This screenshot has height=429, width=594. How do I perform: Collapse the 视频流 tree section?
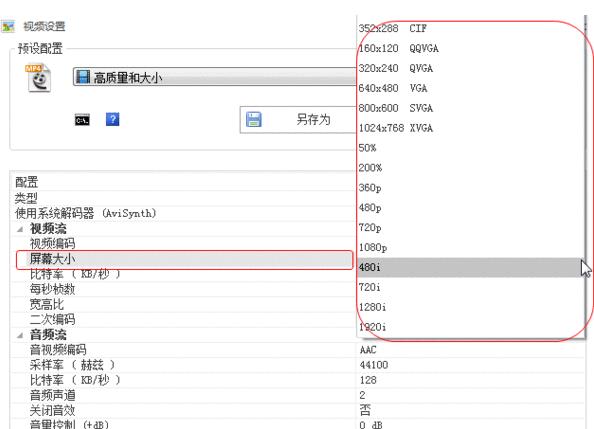(20, 229)
